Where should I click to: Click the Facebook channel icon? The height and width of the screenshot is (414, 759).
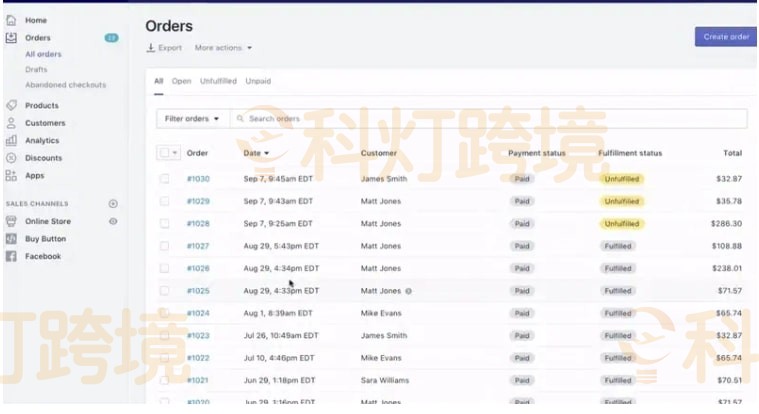(11, 256)
